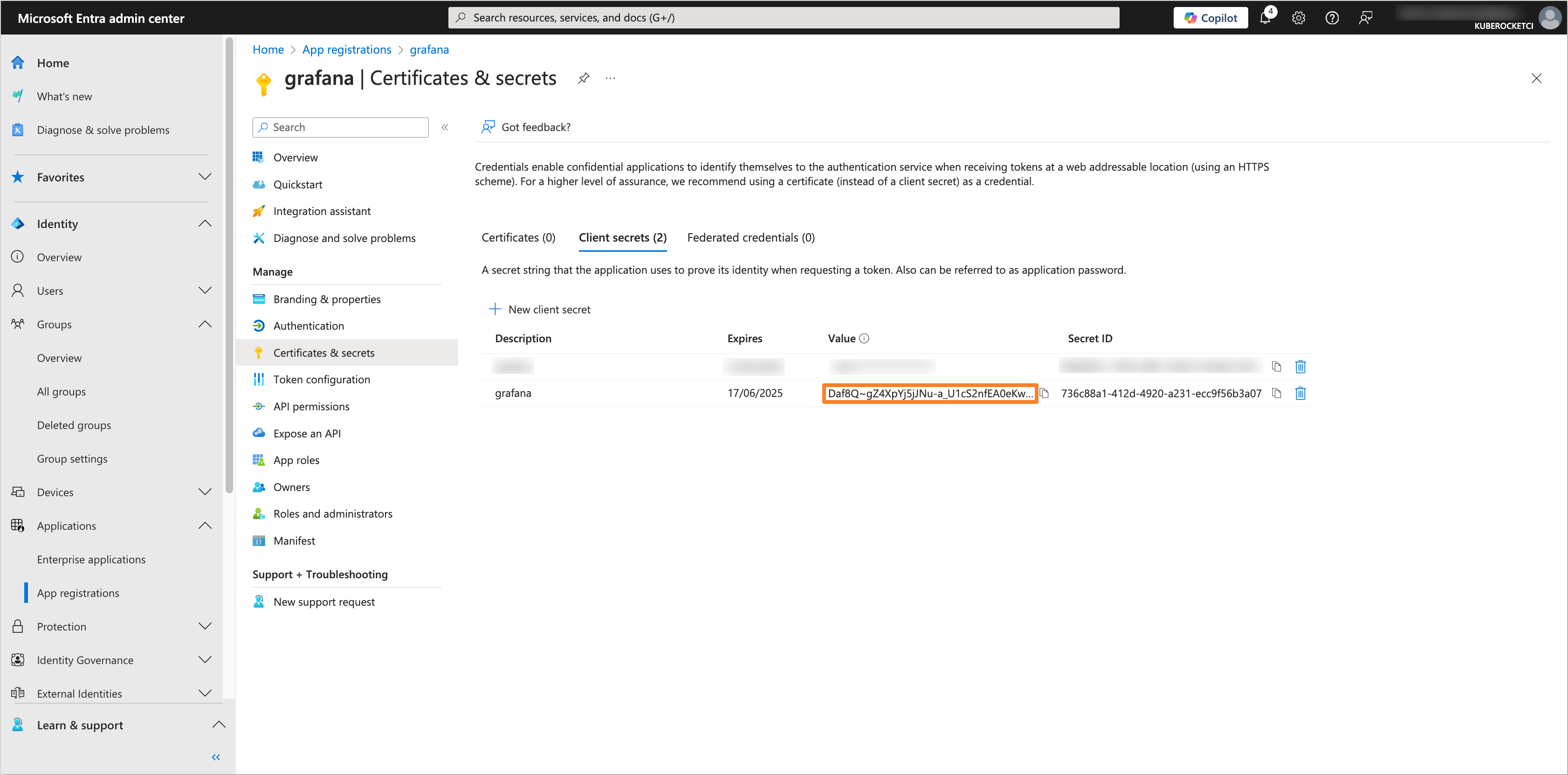Open portal settings gear
1568x775 pixels.
tap(1298, 18)
